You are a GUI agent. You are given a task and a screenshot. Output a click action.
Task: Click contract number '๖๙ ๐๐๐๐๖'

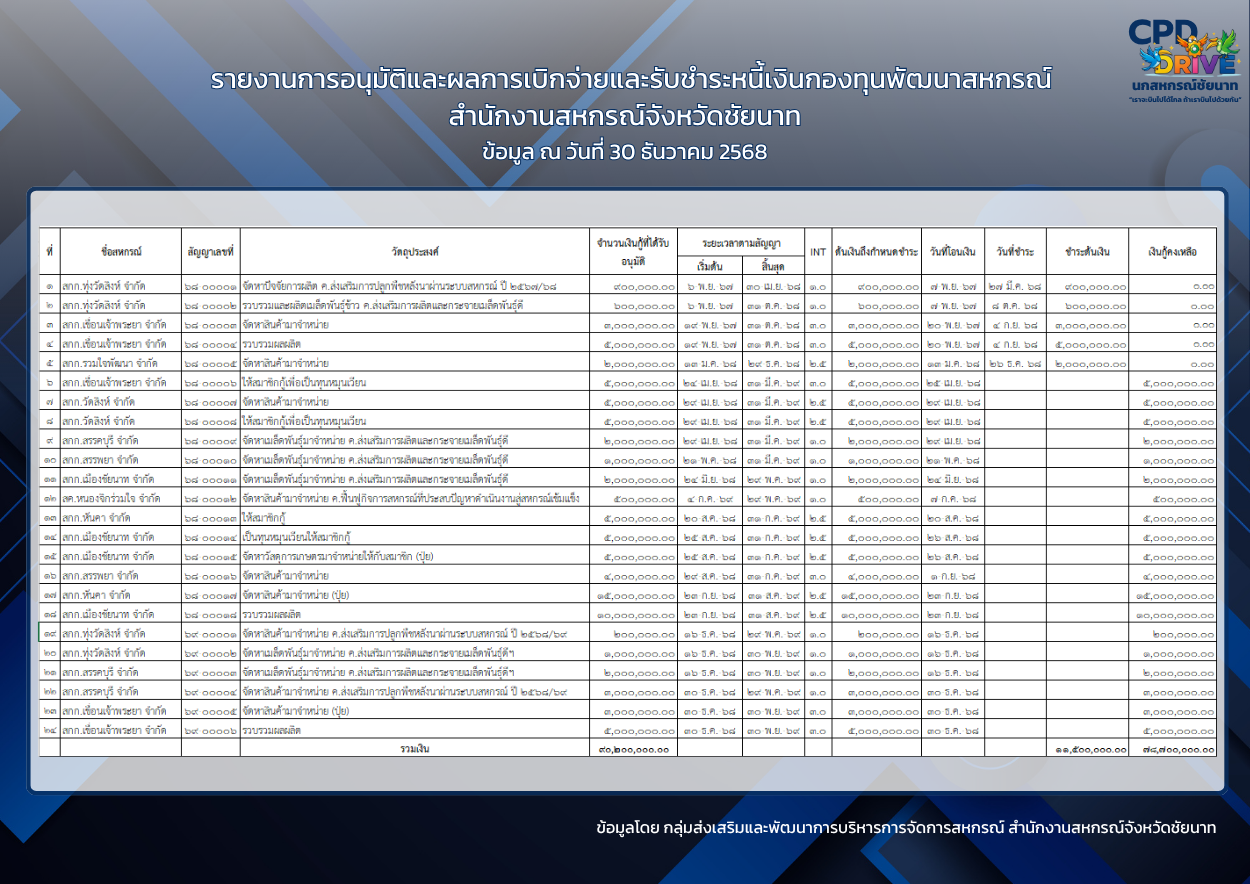(x=211, y=729)
